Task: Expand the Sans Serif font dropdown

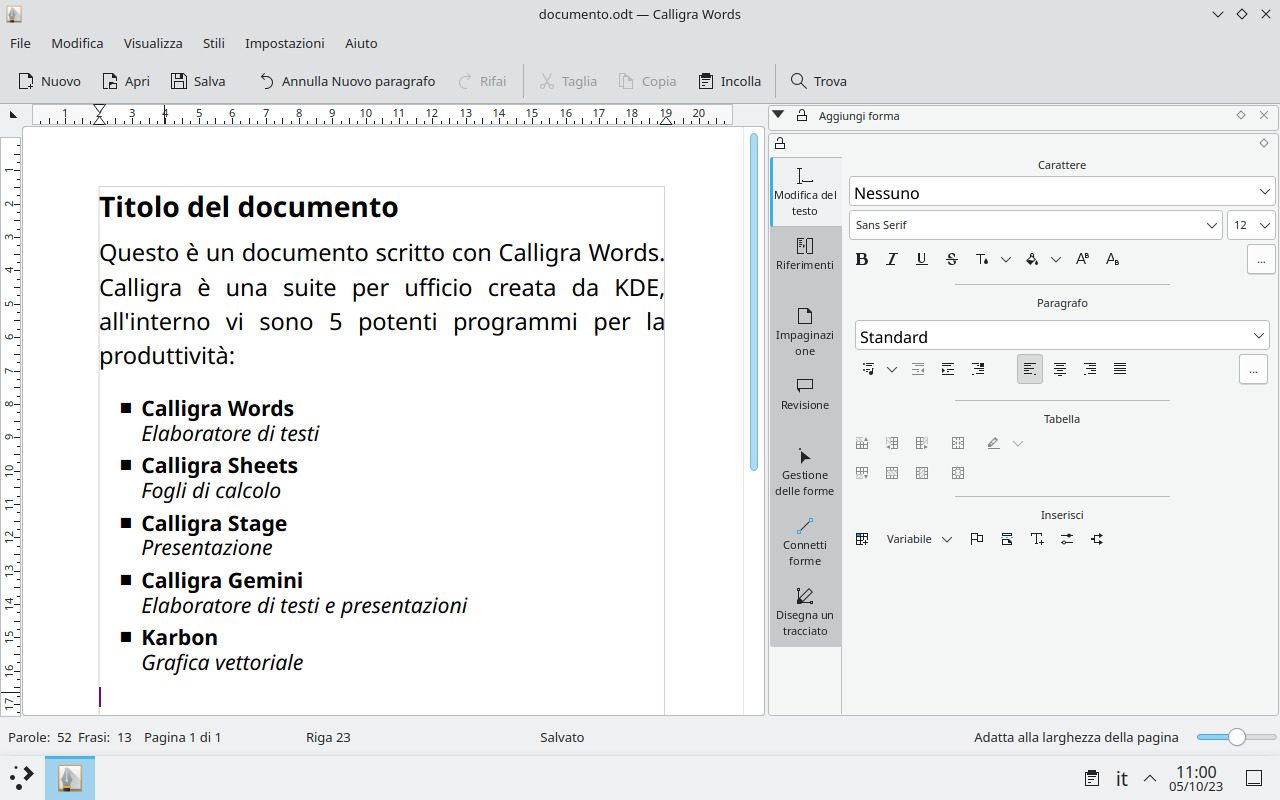Action: pyautogui.click(x=1036, y=225)
